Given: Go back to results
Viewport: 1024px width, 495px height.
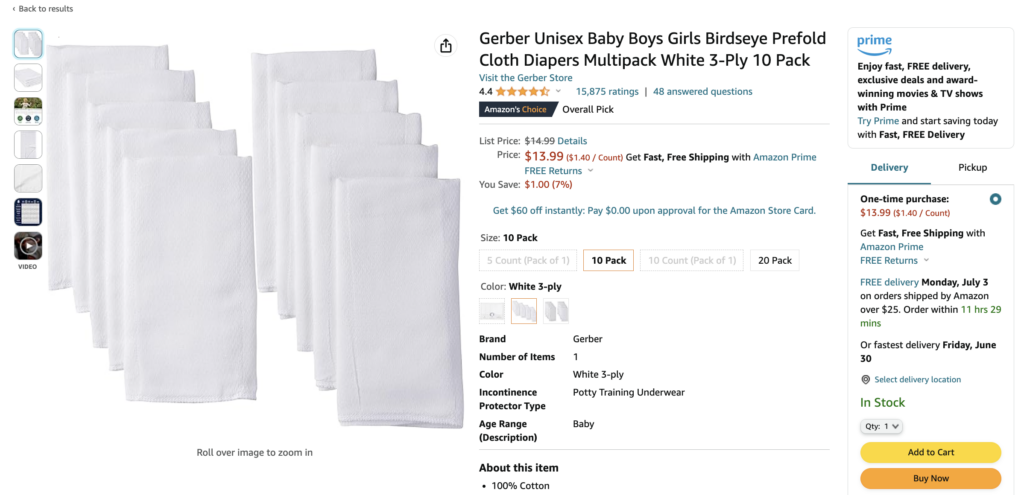Looking at the screenshot, I should point(43,9).
